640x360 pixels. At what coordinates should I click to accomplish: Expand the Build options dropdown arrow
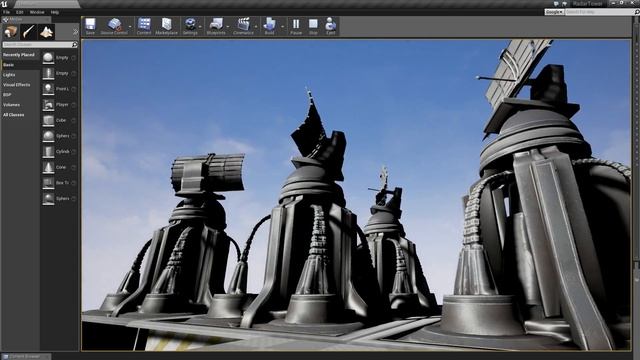pyautogui.click(x=282, y=27)
